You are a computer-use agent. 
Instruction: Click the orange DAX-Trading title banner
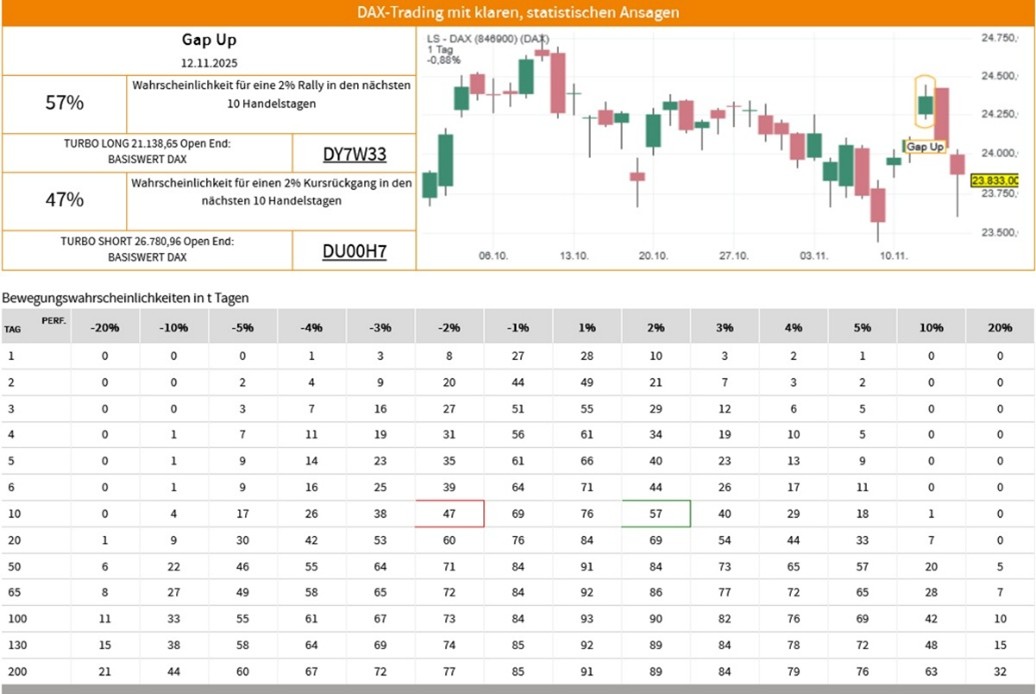coord(518,13)
